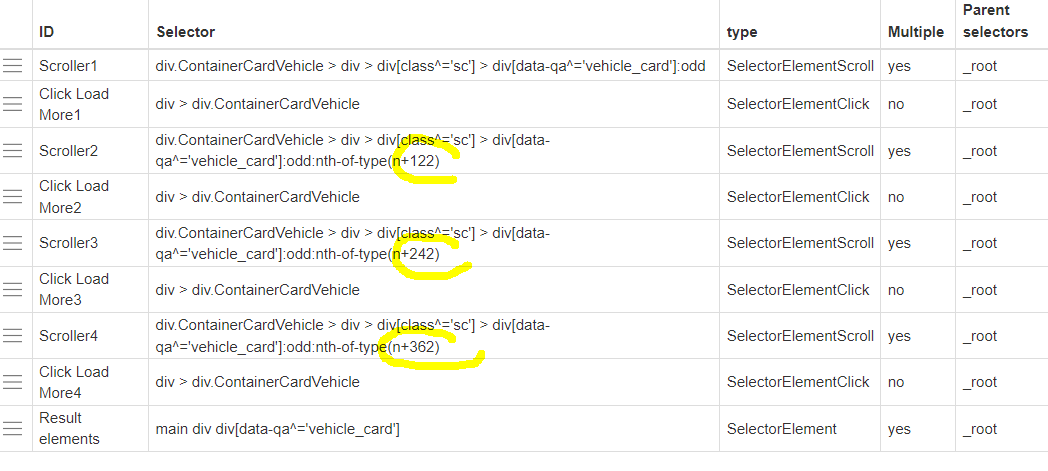Click the drag handle for Result elements

tap(12, 429)
